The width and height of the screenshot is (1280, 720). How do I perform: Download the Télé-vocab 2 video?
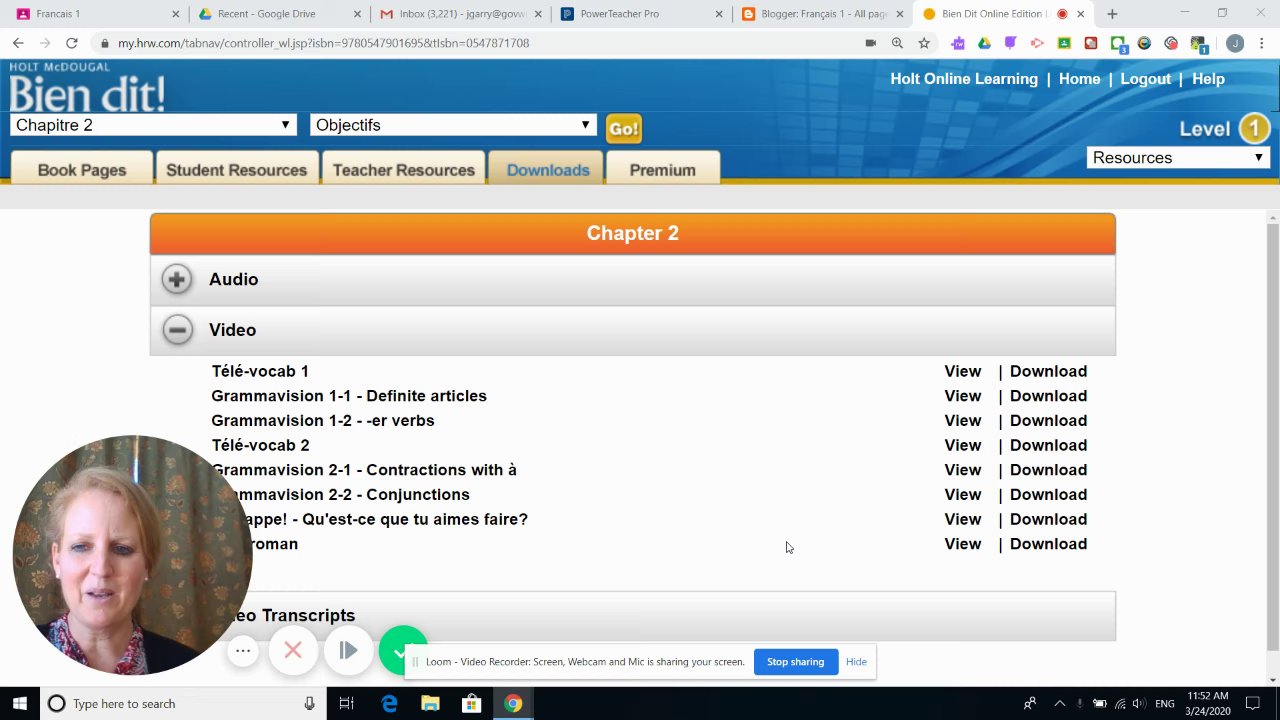click(x=1048, y=445)
